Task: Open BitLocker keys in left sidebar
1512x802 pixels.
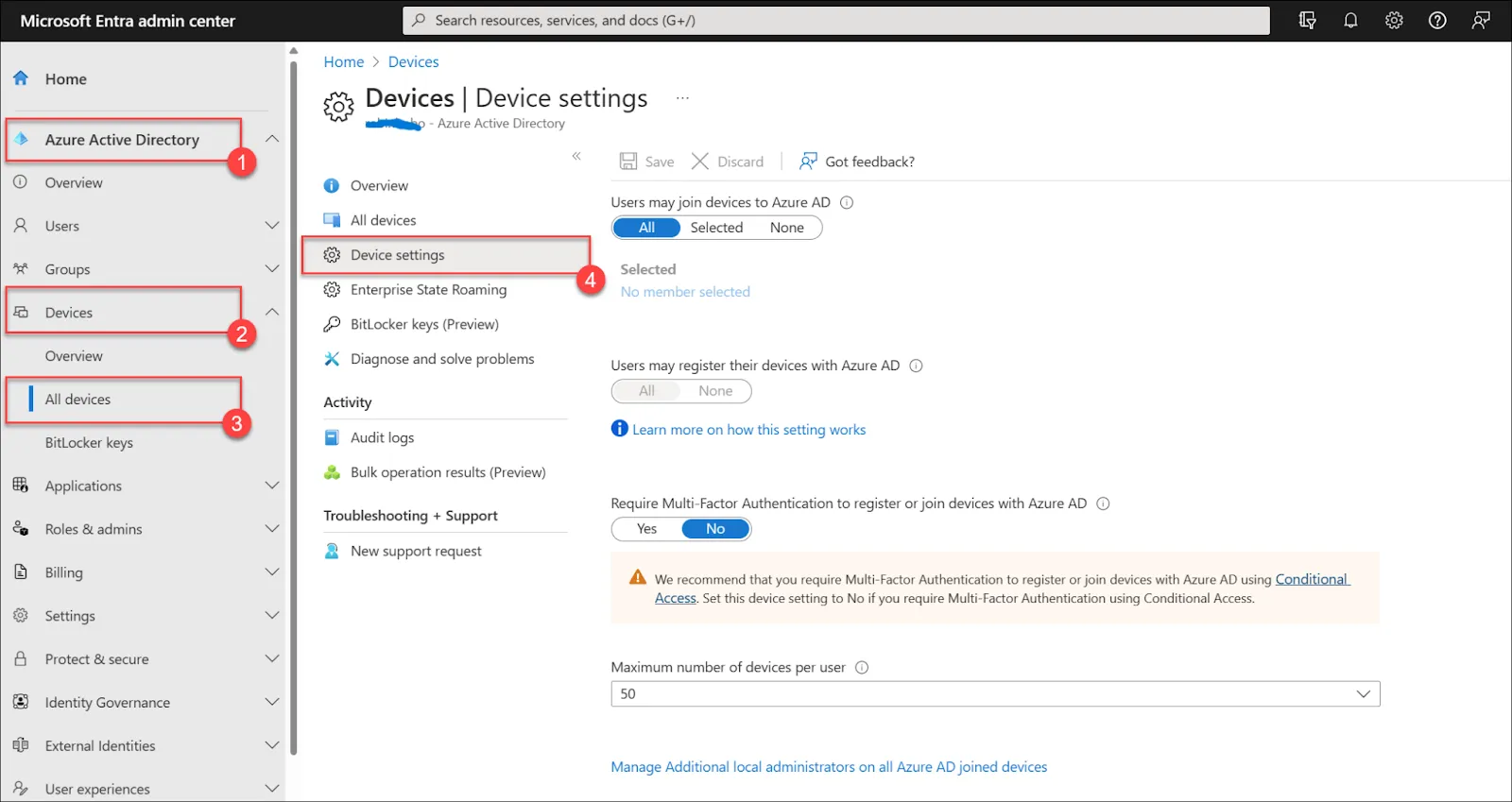Action: pyautogui.click(x=89, y=443)
